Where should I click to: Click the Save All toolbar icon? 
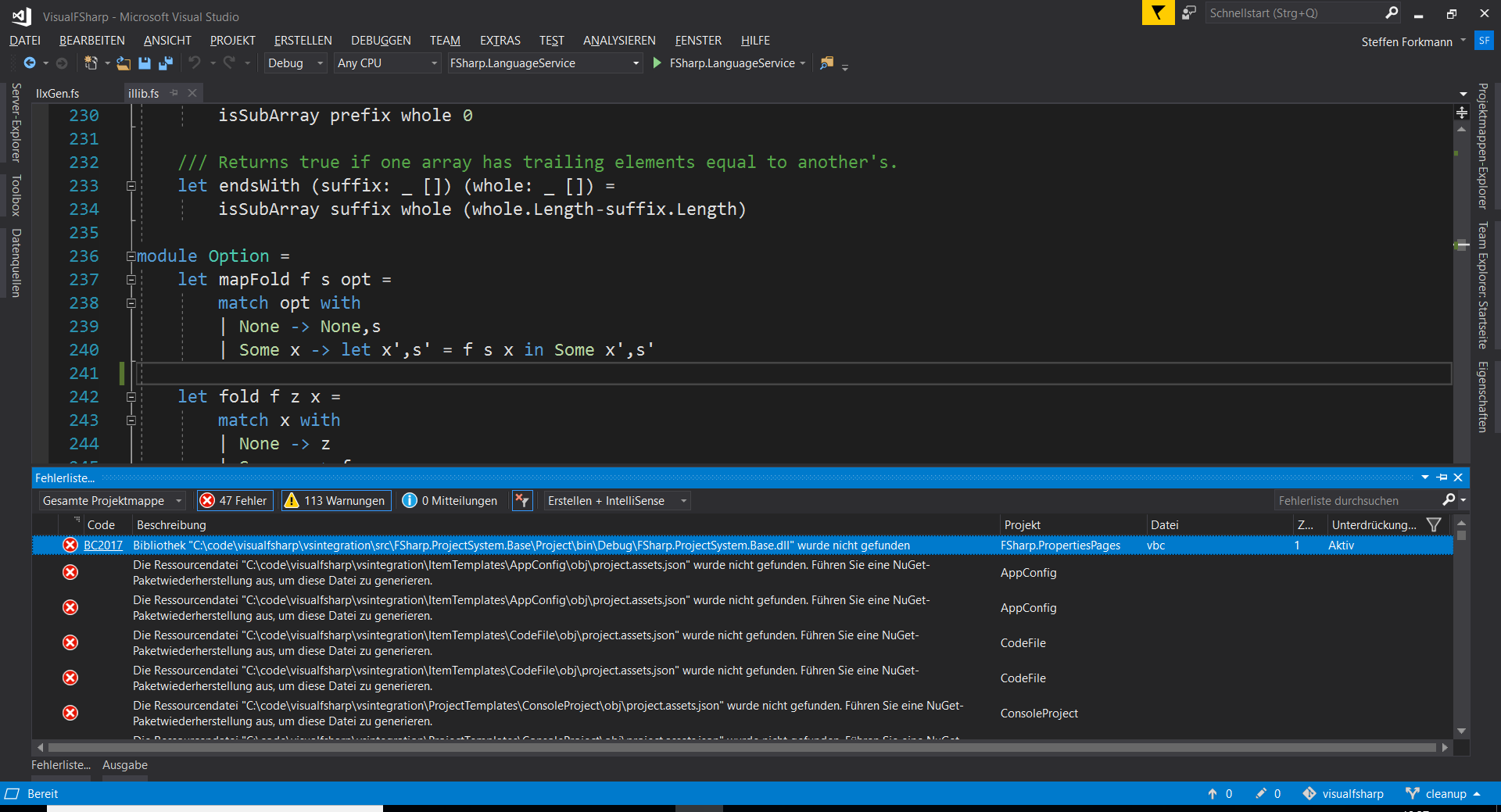tap(165, 63)
